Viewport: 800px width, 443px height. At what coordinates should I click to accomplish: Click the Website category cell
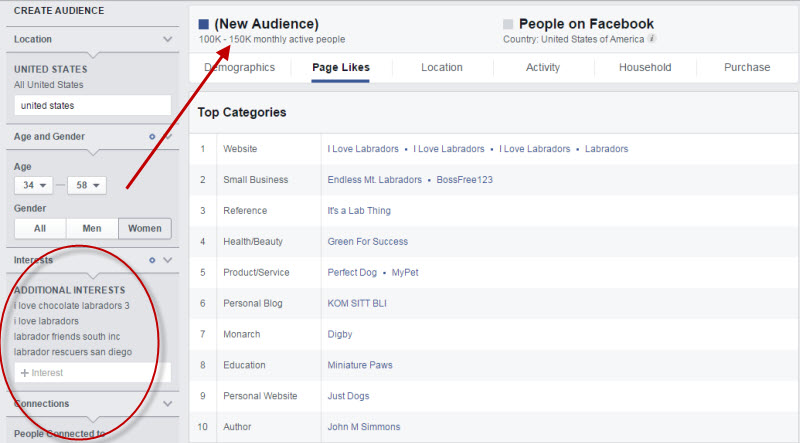click(240, 149)
